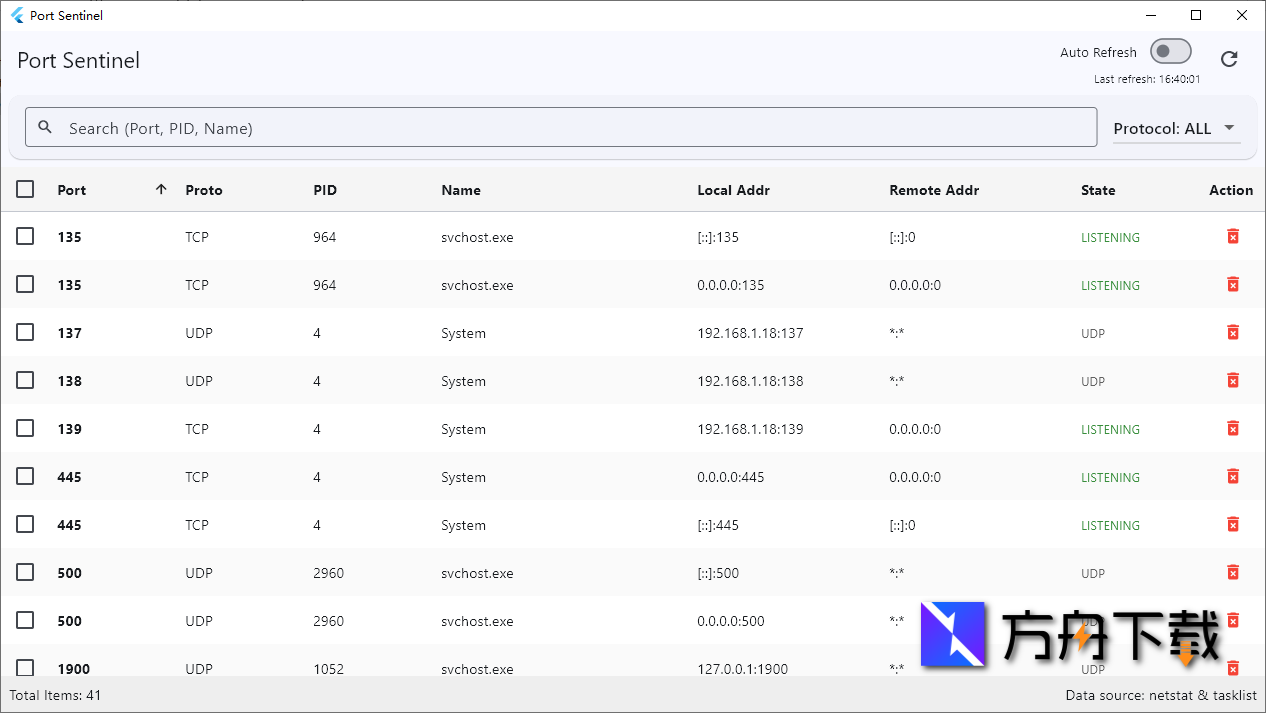Maximize the Port Sentinel window

point(1196,15)
